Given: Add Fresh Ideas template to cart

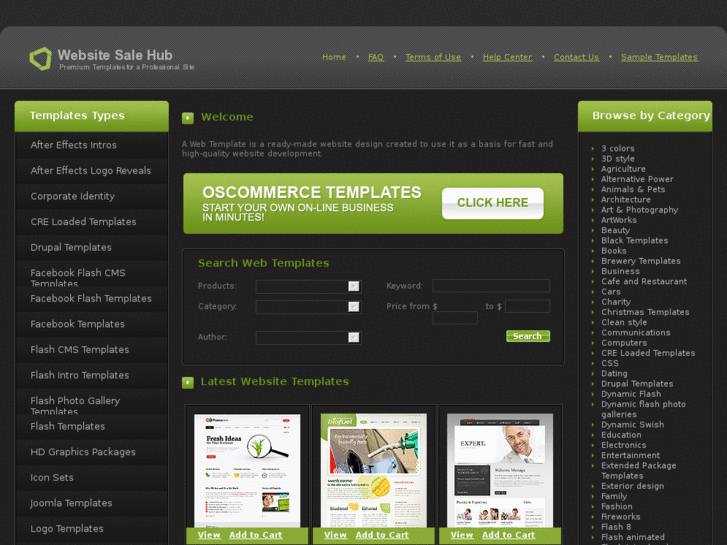Looking at the screenshot, I should pyautogui.click(x=255, y=535).
